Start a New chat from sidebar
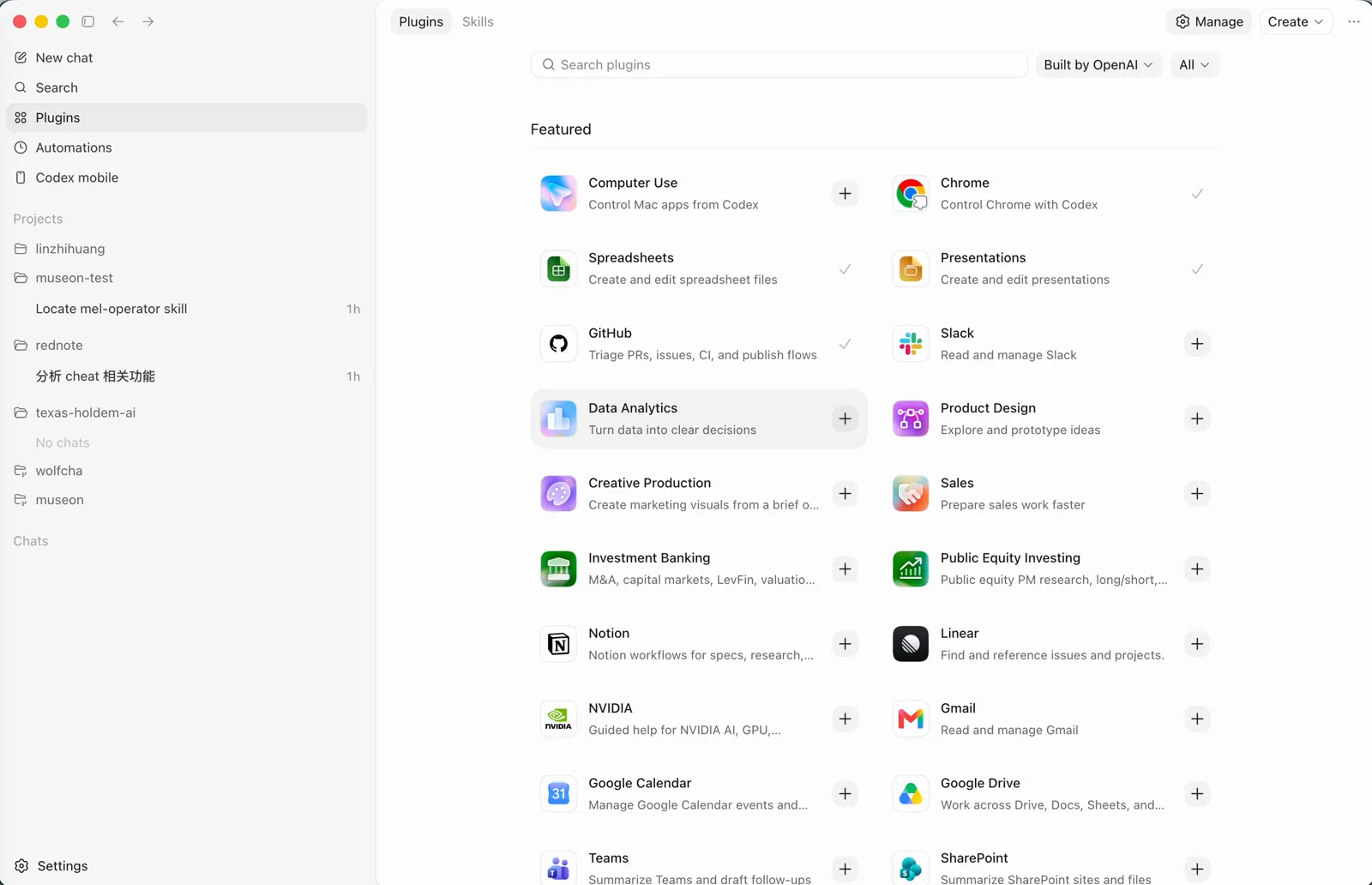The height and width of the screenshot is (885, 1372). pos(186,57)
